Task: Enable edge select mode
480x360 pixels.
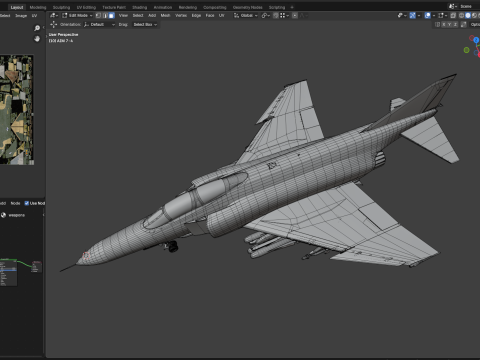Action: coord(105,15)
